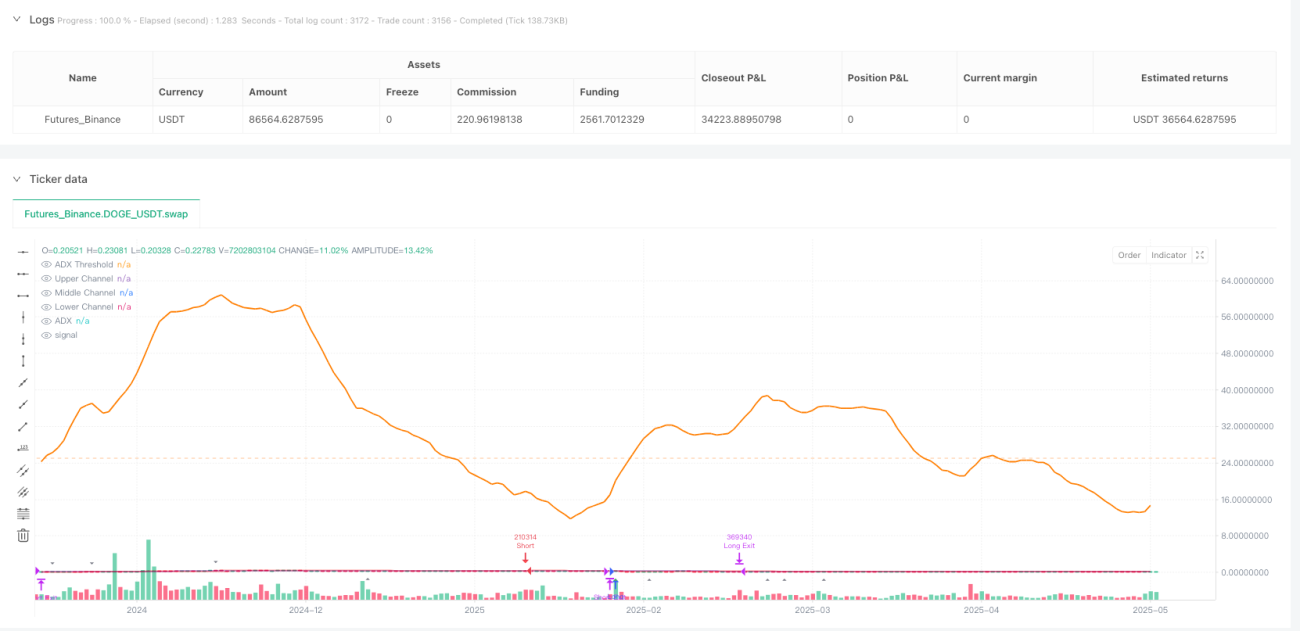Select the horizontal segment drawing tool
Viewport: 1300px width, 631px height.
pyautogui.click(x=23, y=295)
